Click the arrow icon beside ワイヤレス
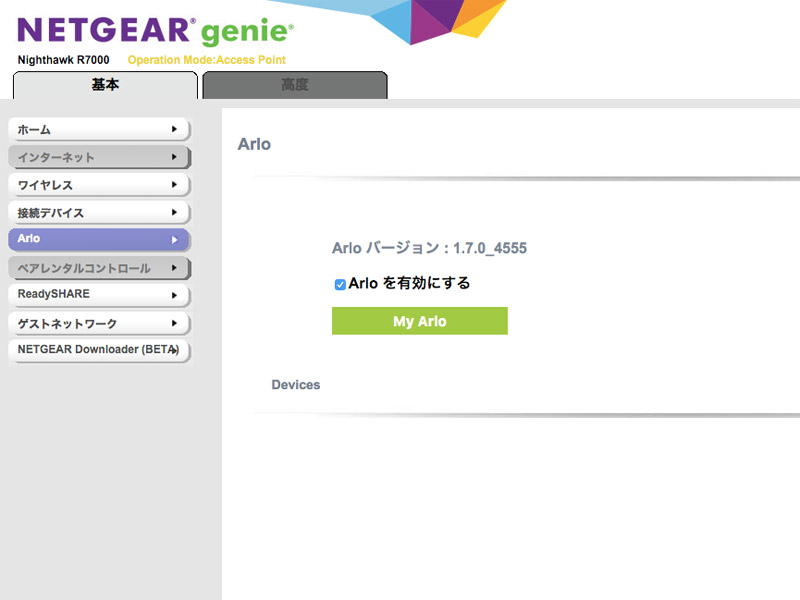This screenshot has height=600, width=800. [174, 185]
